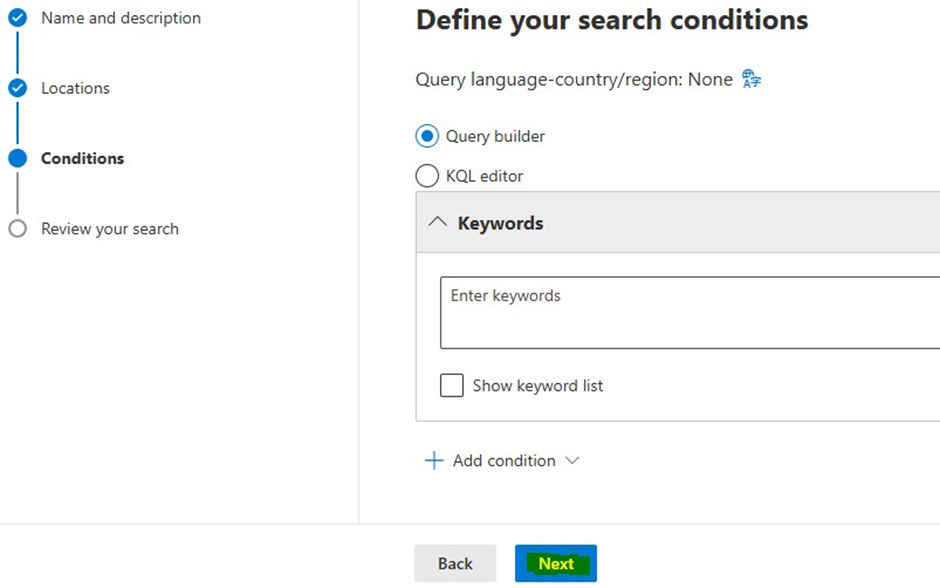Select the KQL editor radio button
The height and width of the screenshot is (588, 940).
tap(427, 176)
